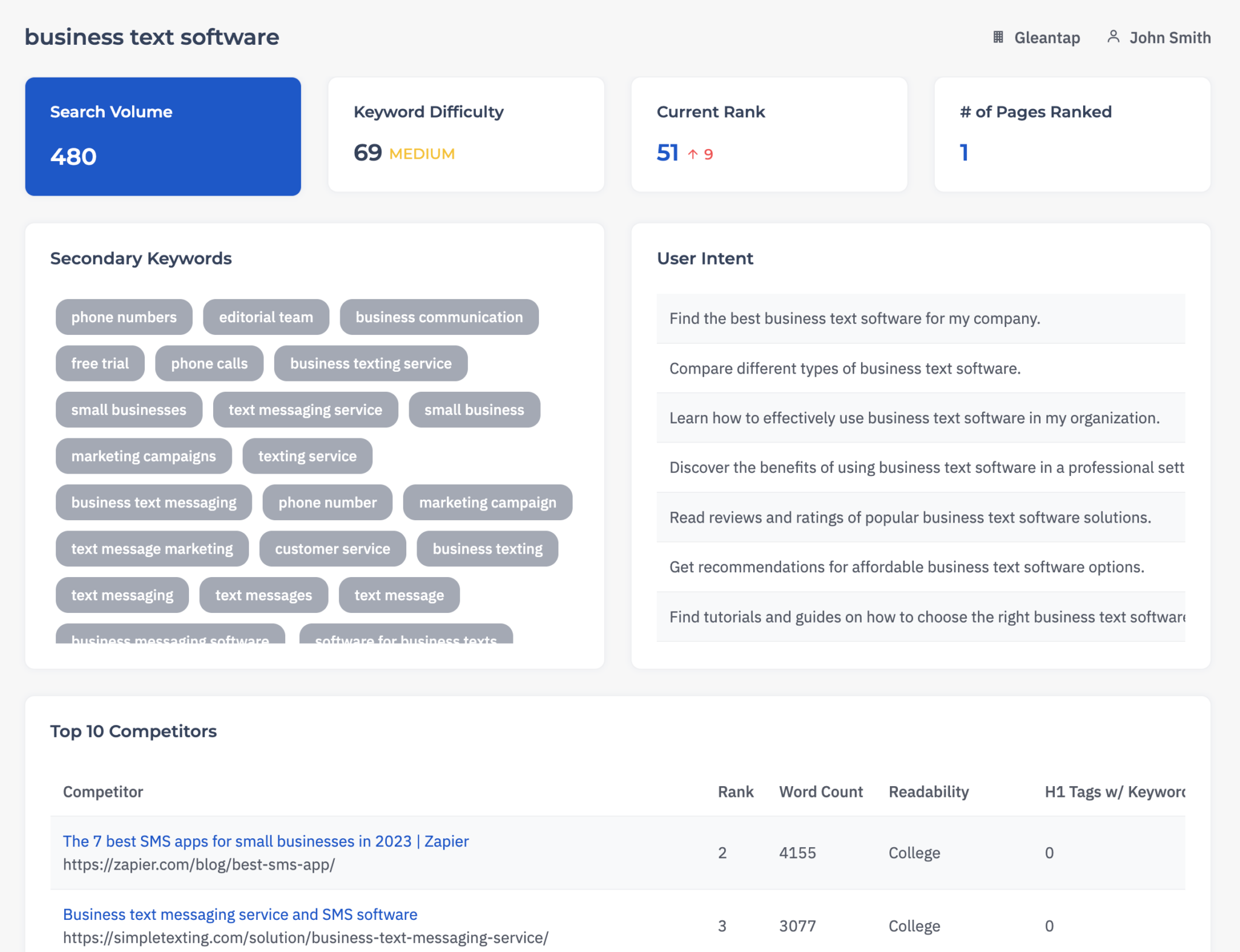Viewport: 1240px width, 952px height.
Task: Click the 'phone numbers' keyword tag
Action: click(124, 317)
